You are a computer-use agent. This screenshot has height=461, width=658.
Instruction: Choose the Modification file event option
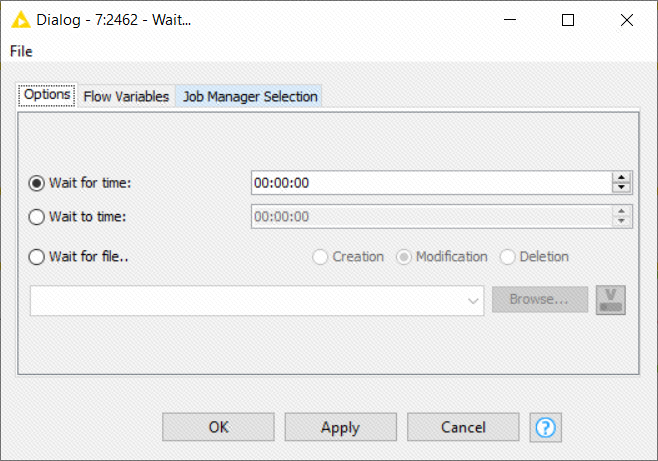(x=405, y=257)
